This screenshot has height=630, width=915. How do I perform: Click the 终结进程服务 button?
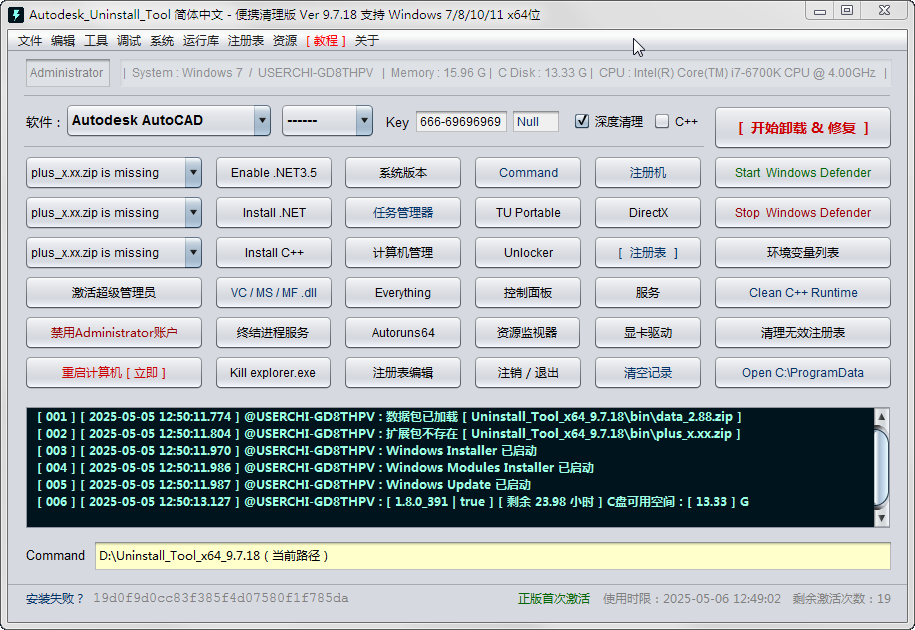[x=274, y=332]
